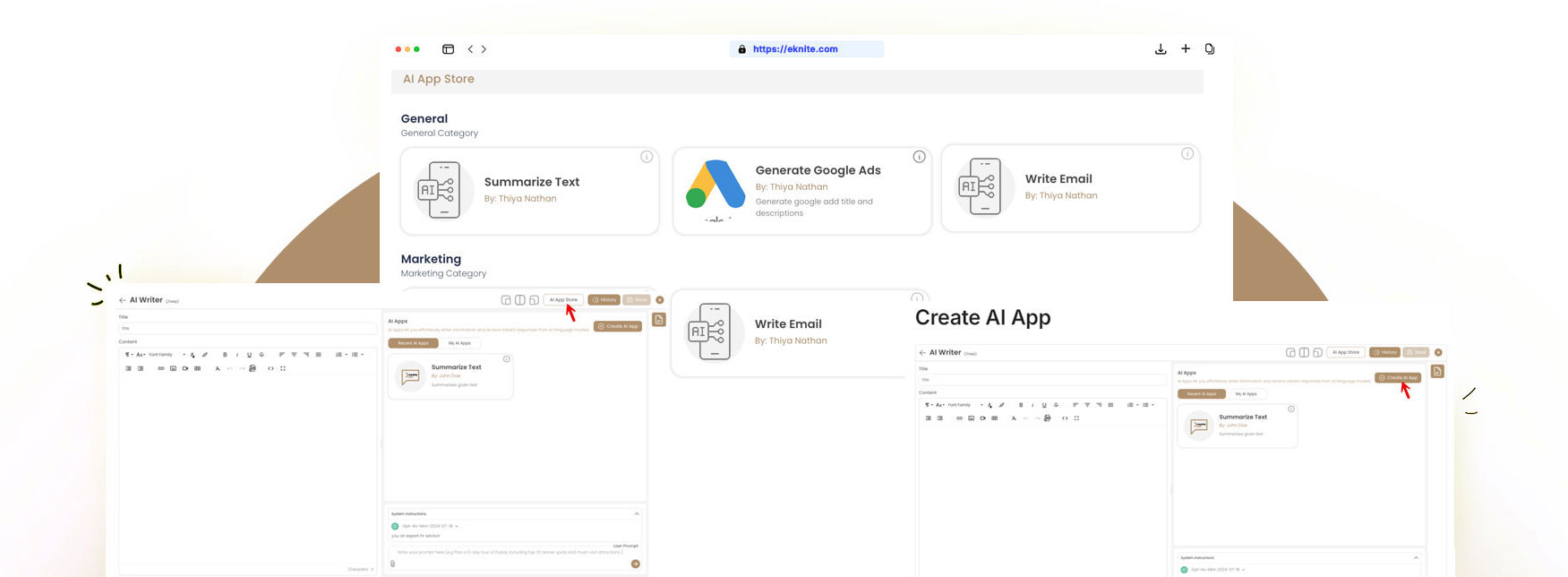Click AI App Store button marked by red arrow
Image resolution: width=1568 pixels, height=577 pixels.
(563, 300)
